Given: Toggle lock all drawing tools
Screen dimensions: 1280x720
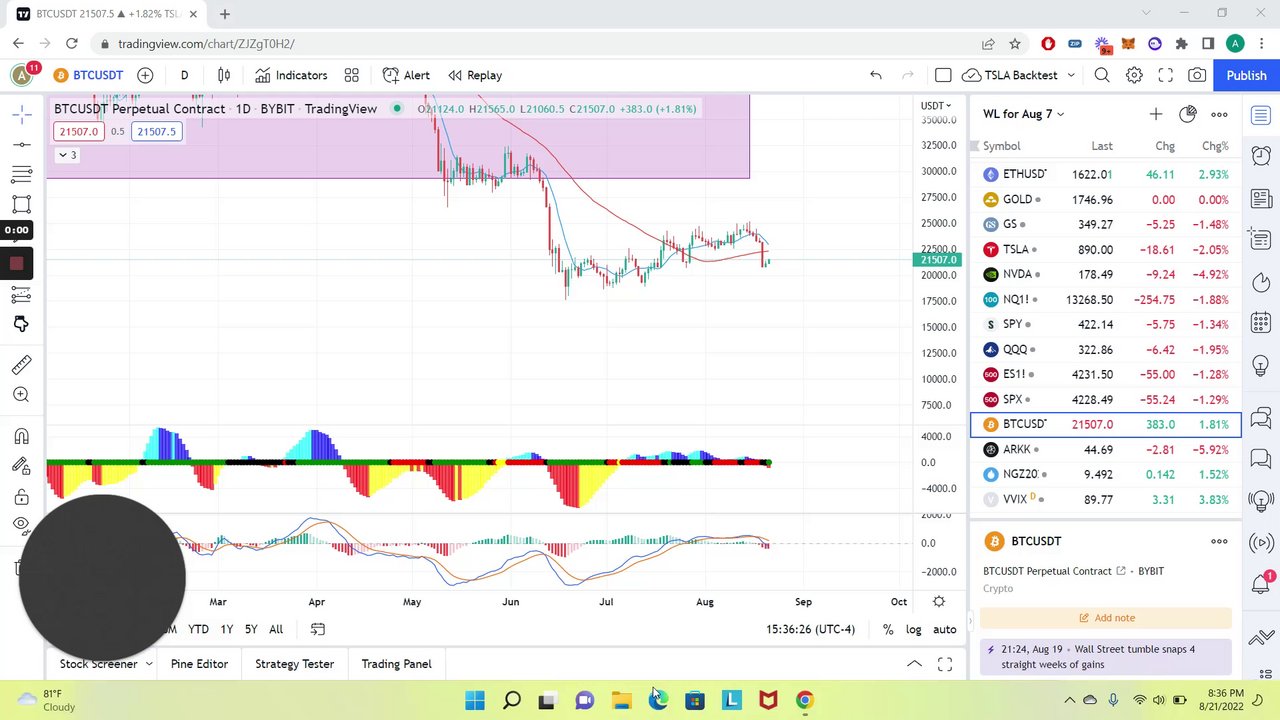Looking at the screenshot, I should pyautogui.click(x=21, y=497).
